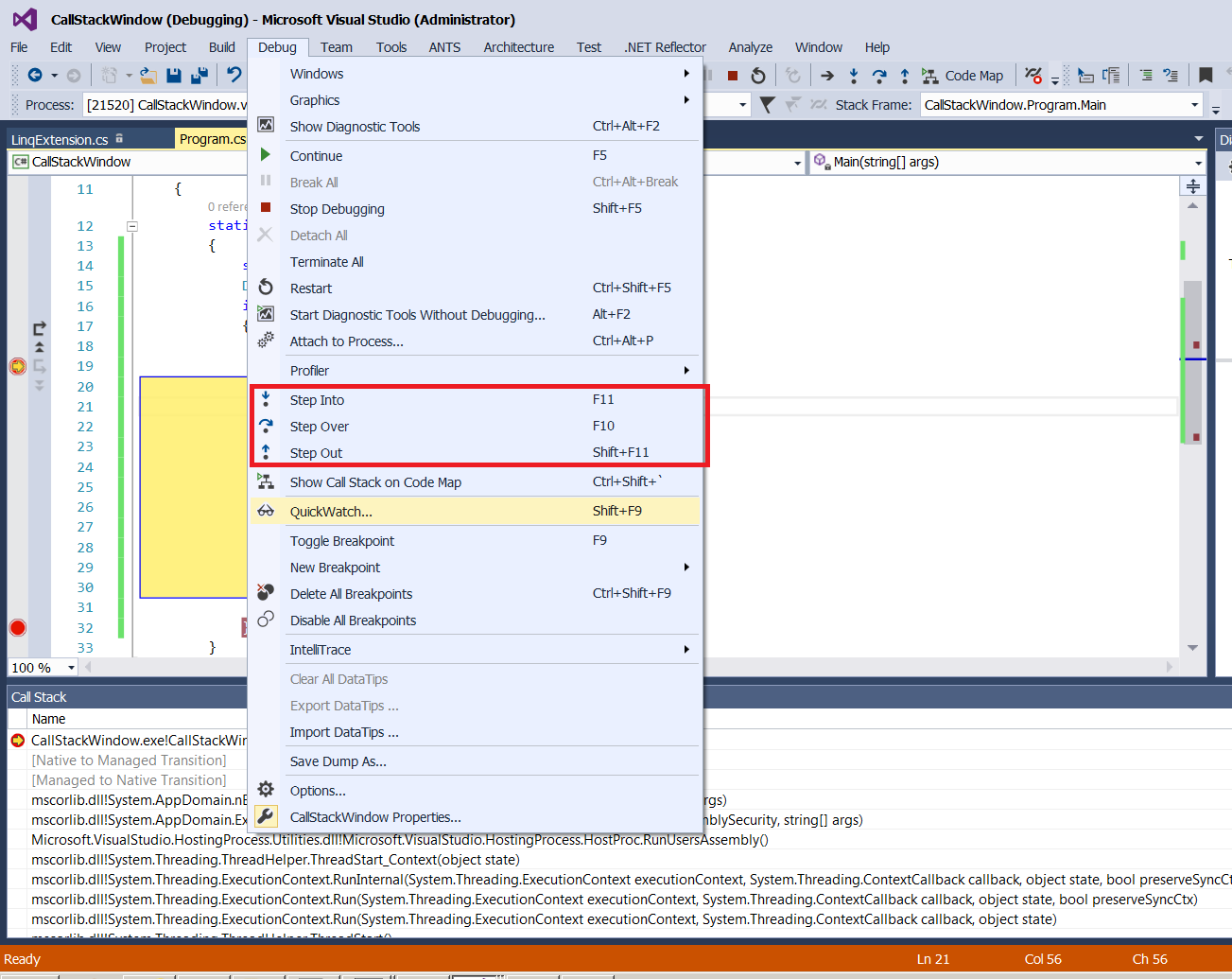
Task: Click the current frame arrow icon in Call Stack
Action: (x=17, y=741)
